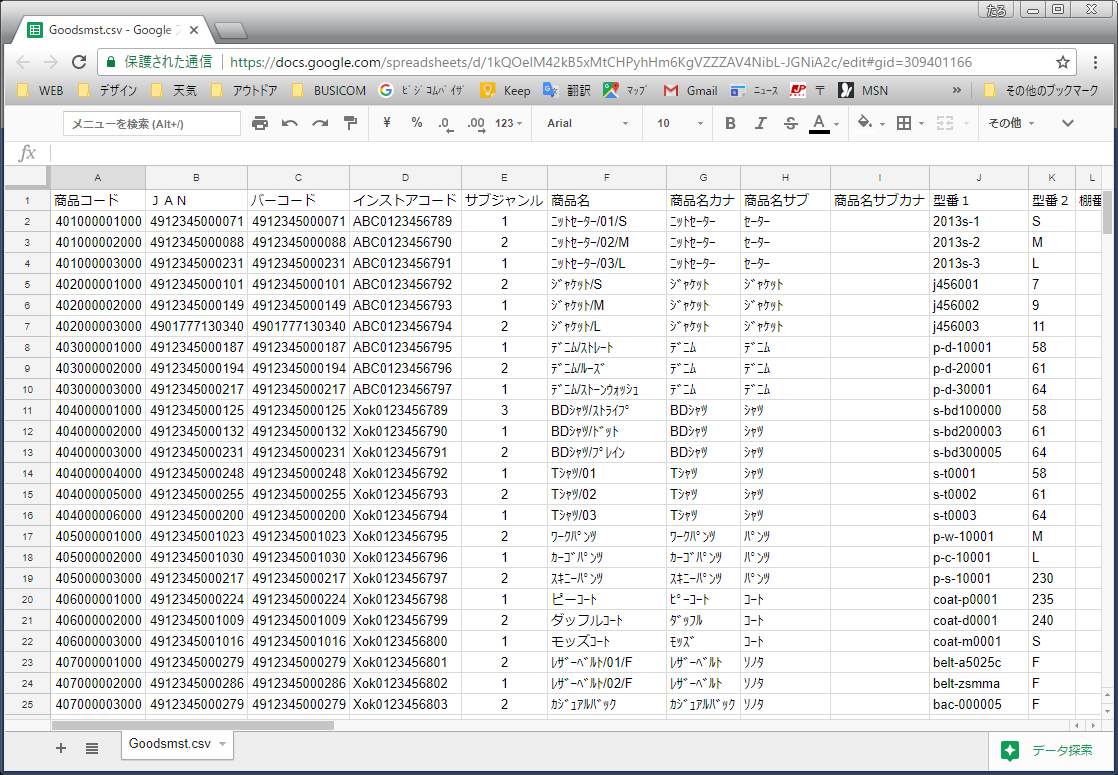Select the paint format roller tool
The image size is (1118, 775).
[x=350, y=123]
